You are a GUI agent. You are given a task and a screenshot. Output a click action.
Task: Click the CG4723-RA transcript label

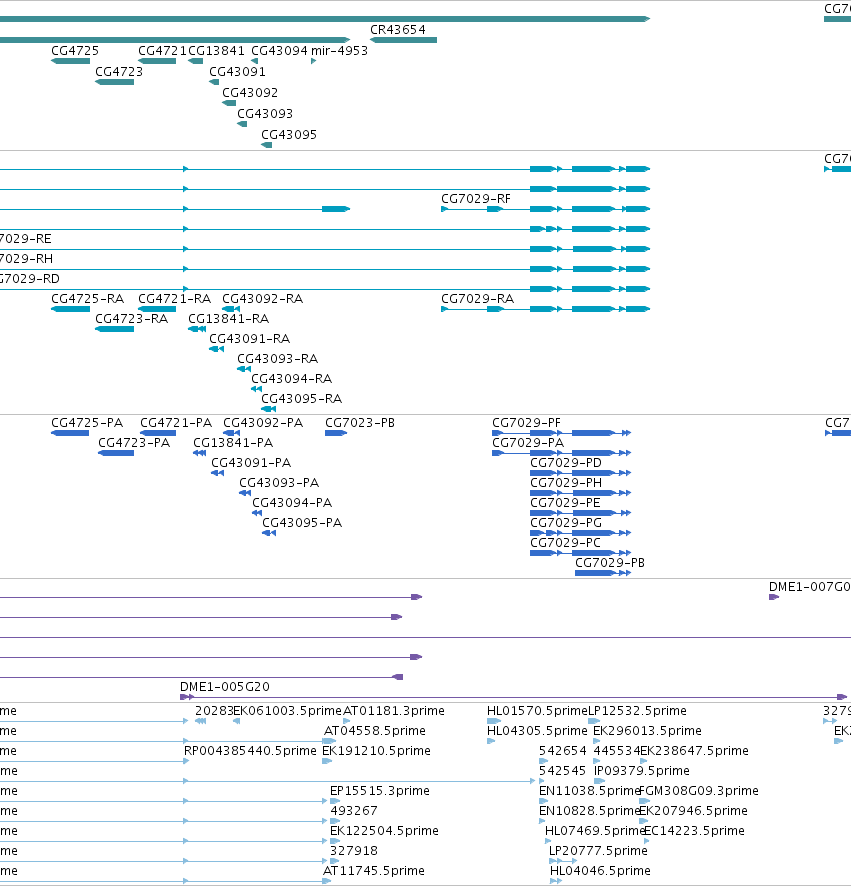coord(132,319)
